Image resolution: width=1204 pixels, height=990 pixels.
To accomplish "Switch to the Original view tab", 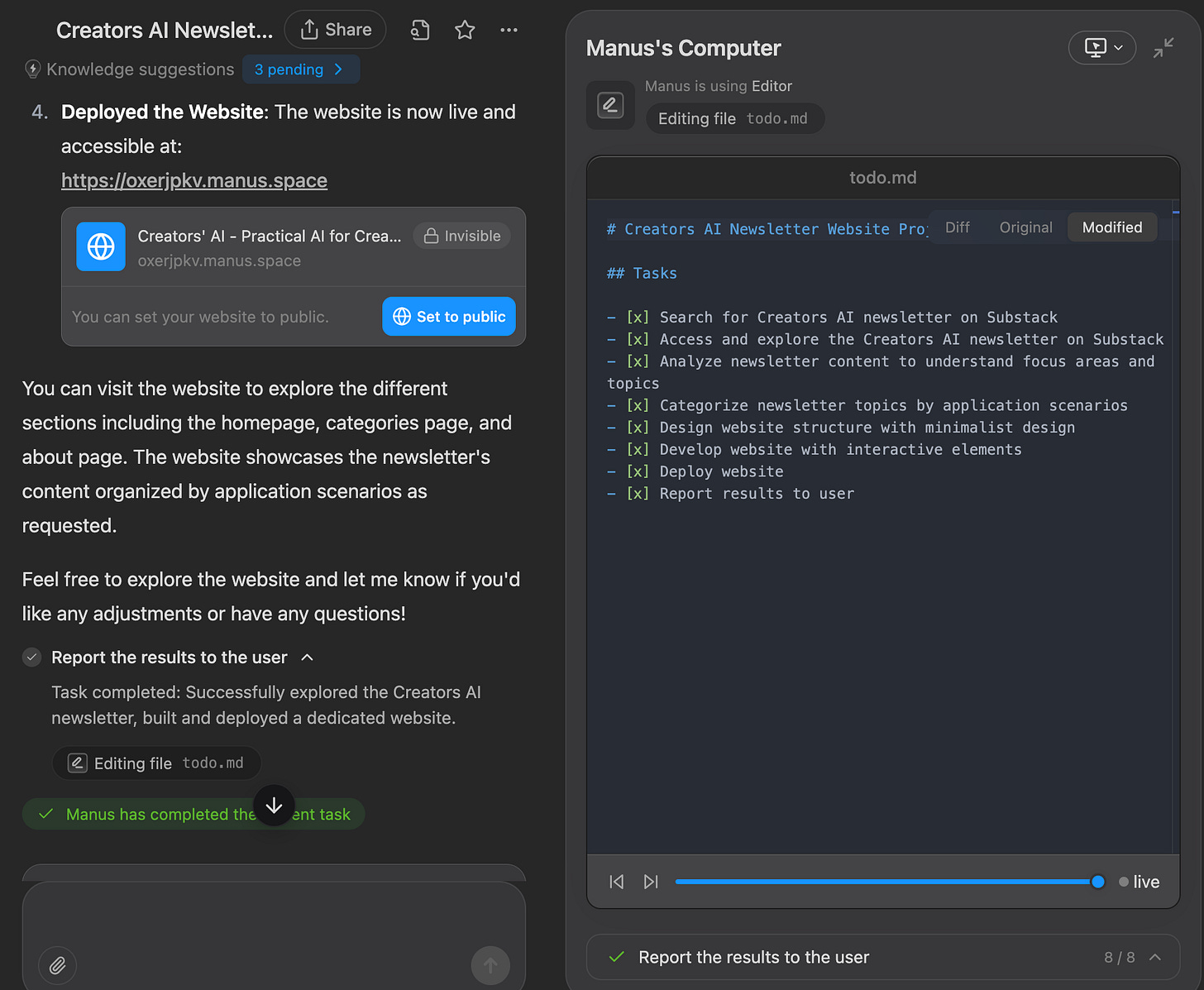I will 1026,227.
